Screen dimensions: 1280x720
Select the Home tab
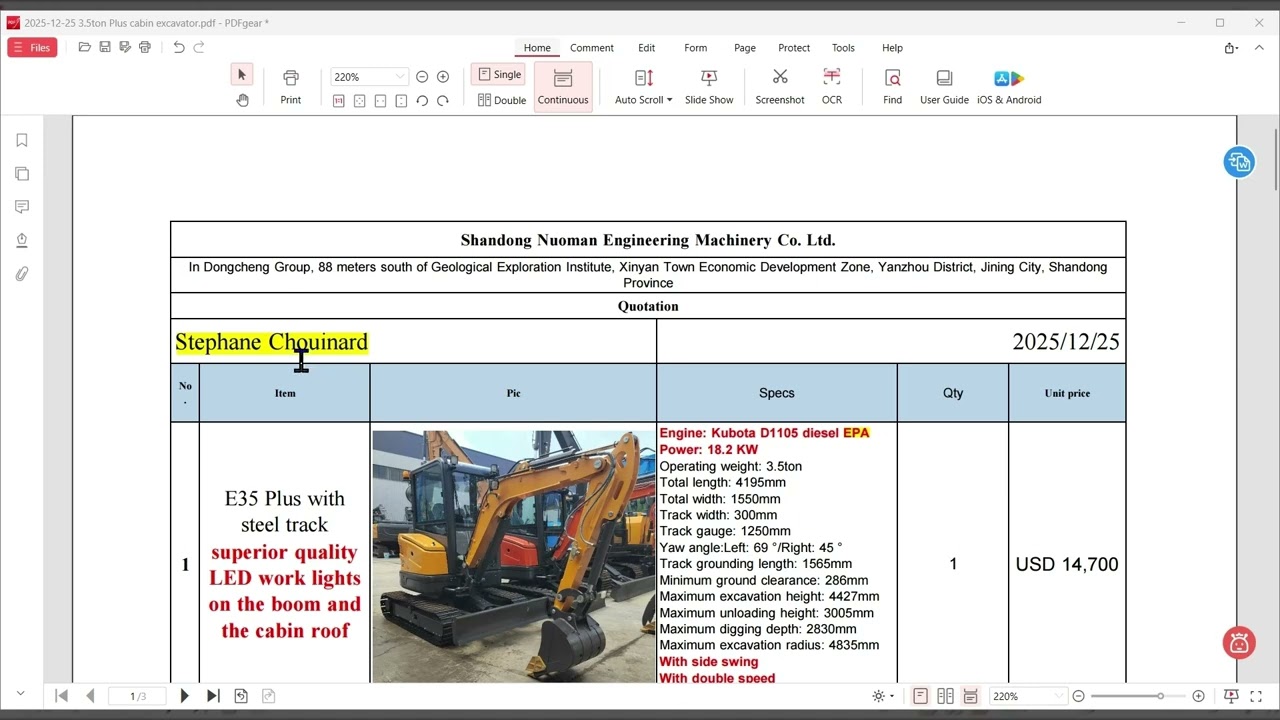[x=537, y=48]
